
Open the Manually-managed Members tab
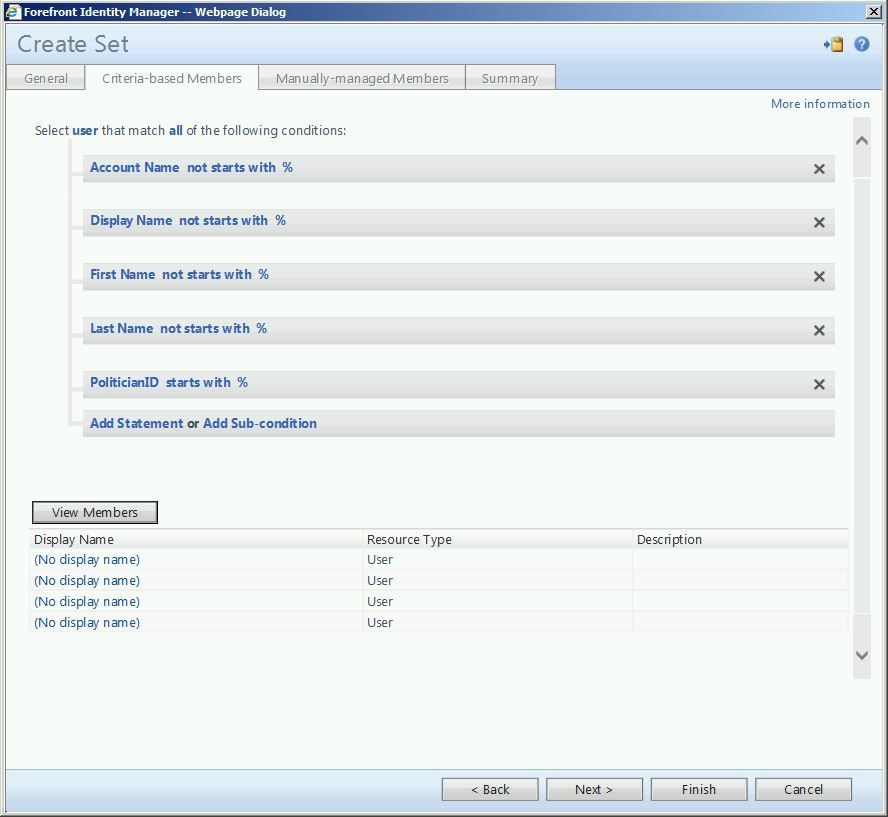click(362, 78)
